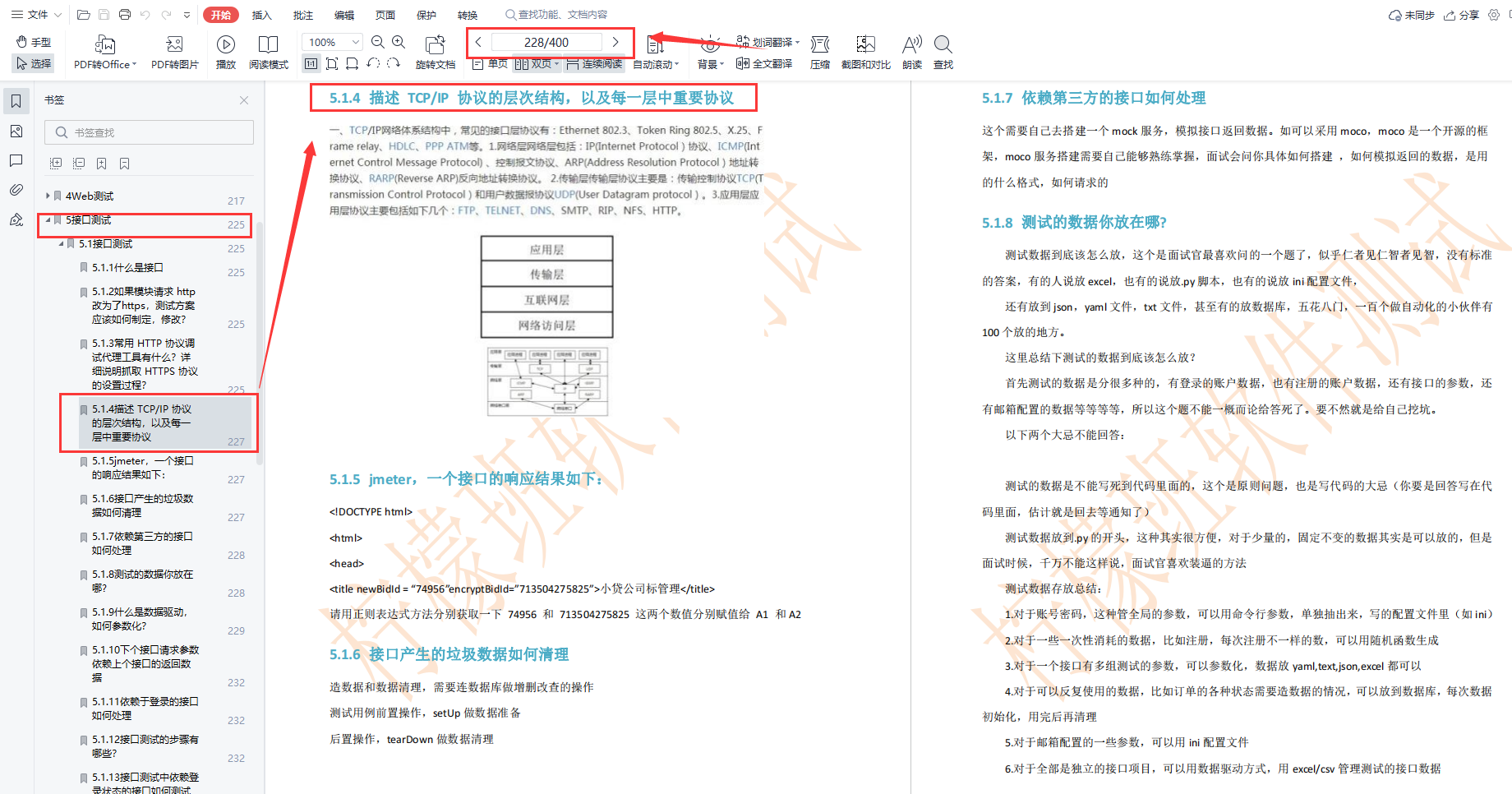Viewport: 1512px width, 794px height.
Task: Switch to the 保护 protect tab
Action: tap(426, 15)
